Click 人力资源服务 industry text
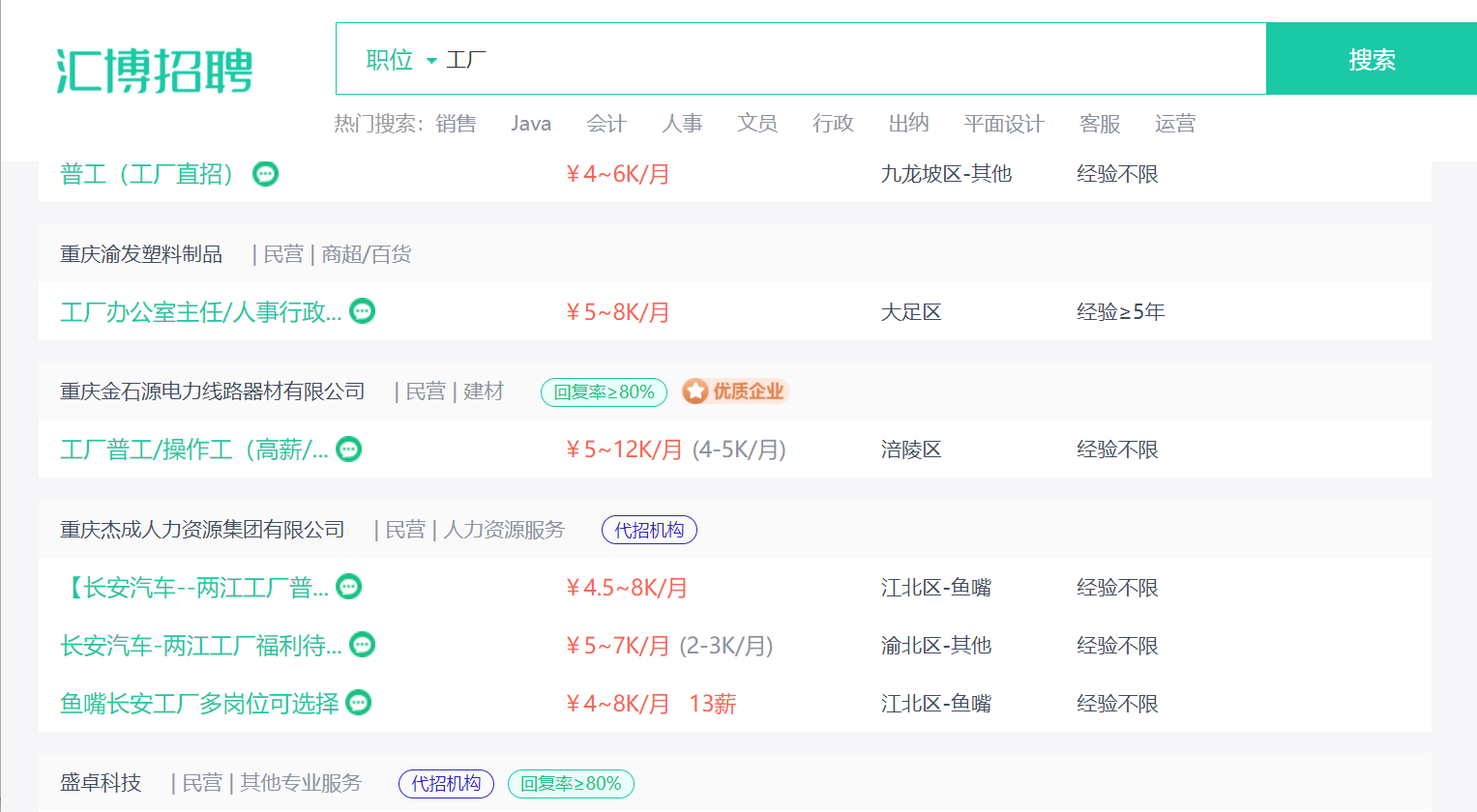Viewport: 1477px width, 812px height. tap(504, 530)
